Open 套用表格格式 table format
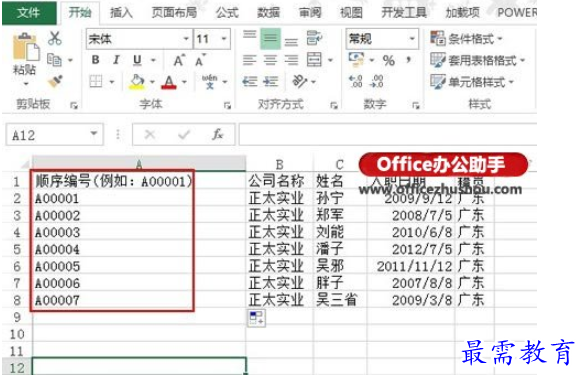The image size is (583, 384). pos(477,60)
